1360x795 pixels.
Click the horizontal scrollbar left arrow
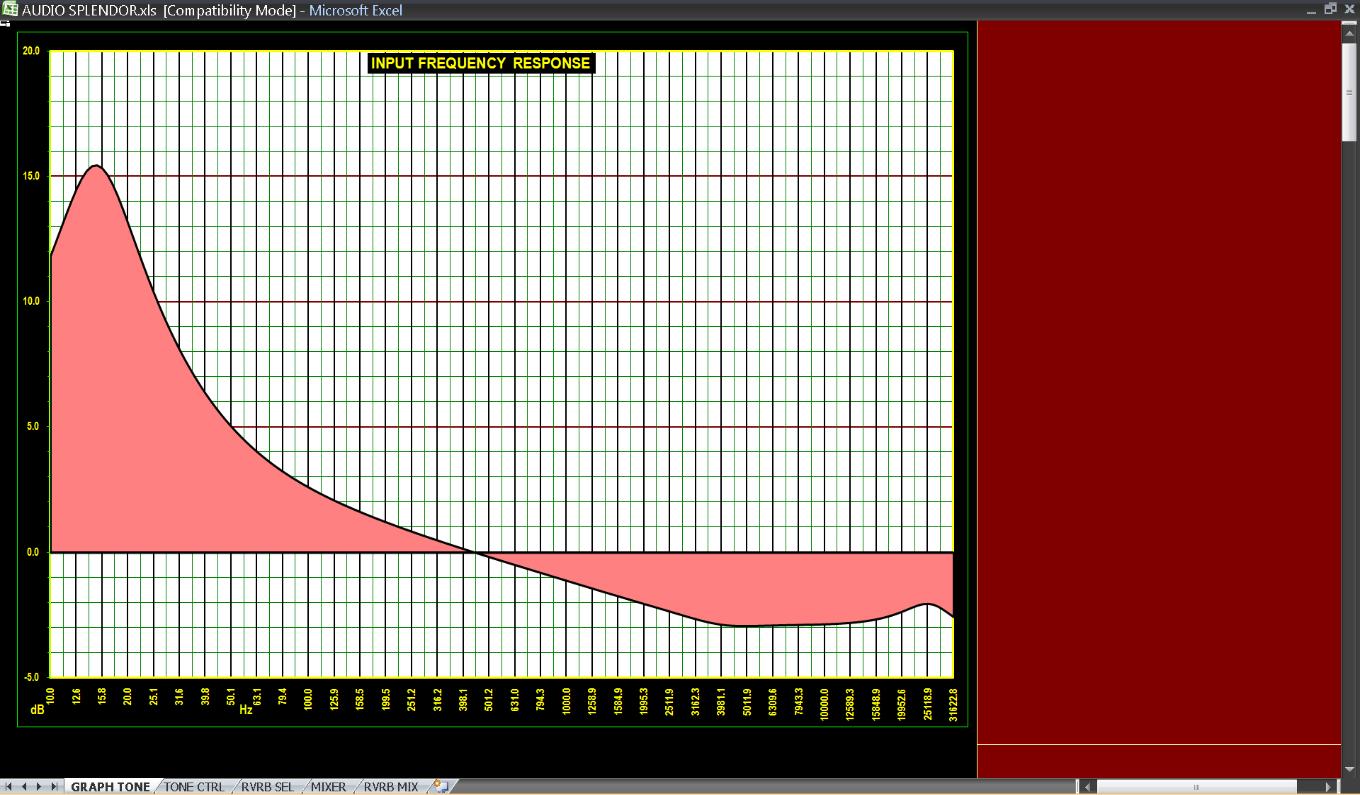pyautogui.click(x=1088, y=787)
